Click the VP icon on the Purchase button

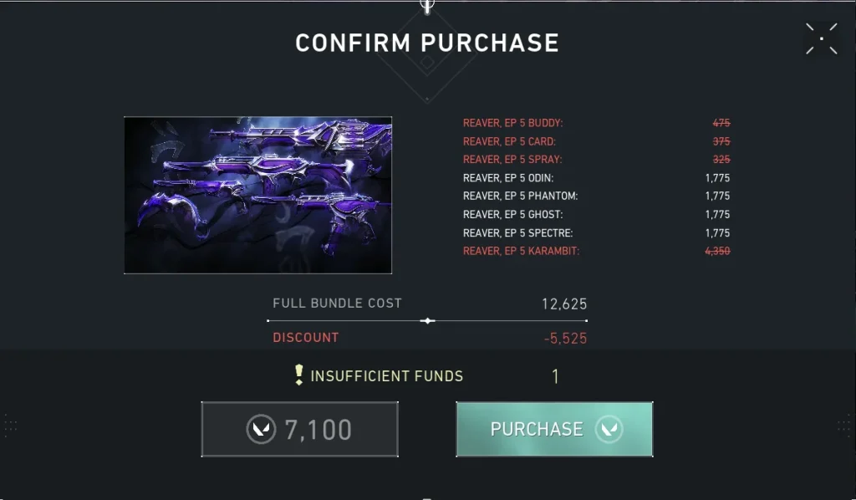pyautogui.click(x=608, y=430)
